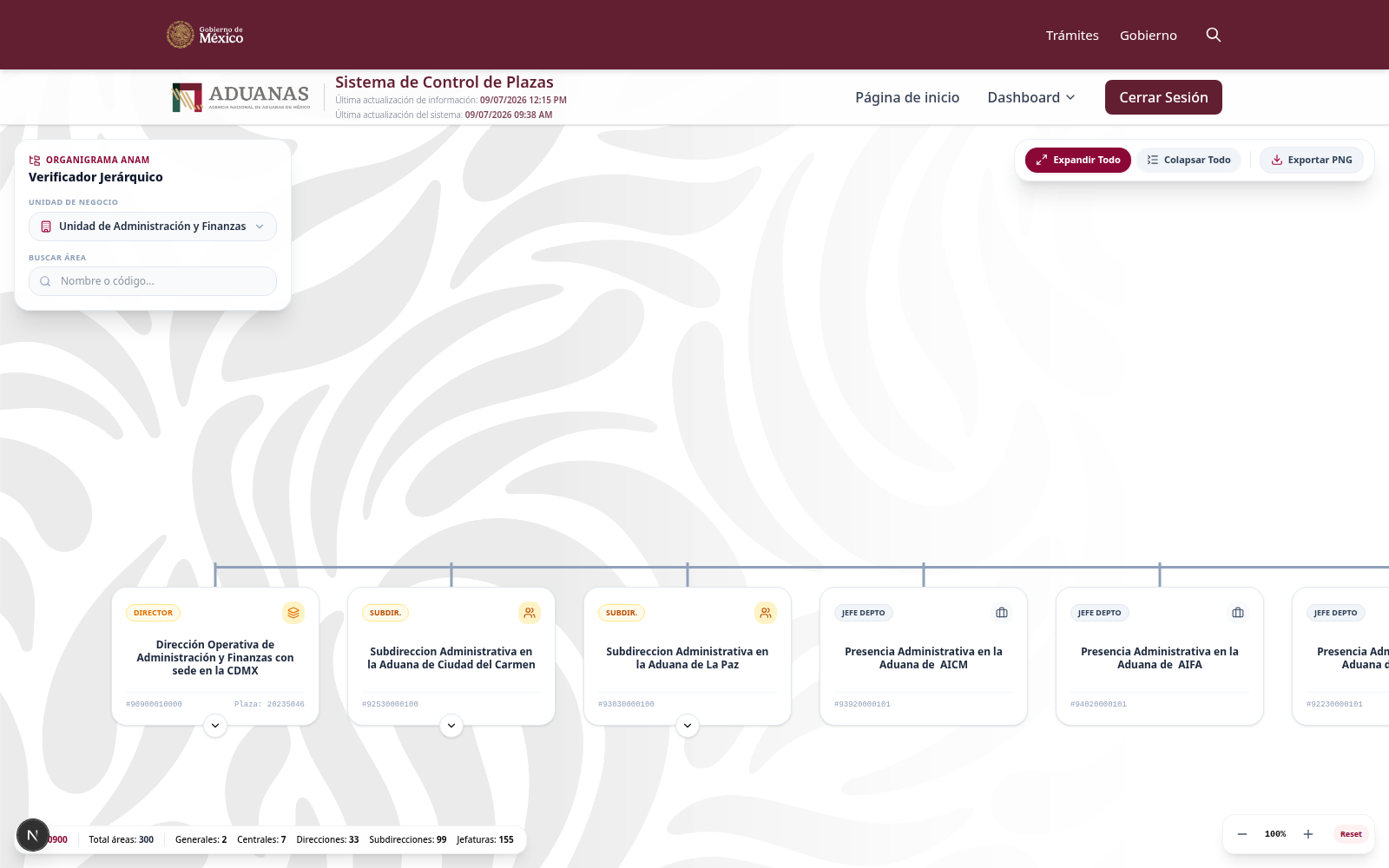This screenshot has height=868, width=1389.
Task: Click the Nombre o código search field
Action: (x=153, y=281)
